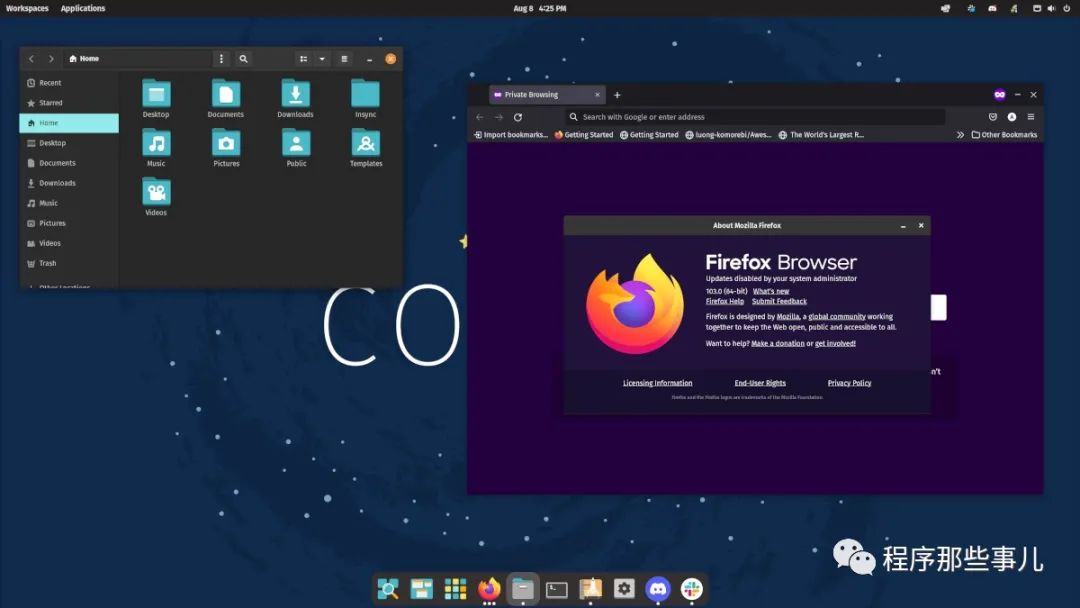Open the Pictures folder icon in Files
Image resolution: width=1080 pixels, height=608 pixels.
(226, 143)
